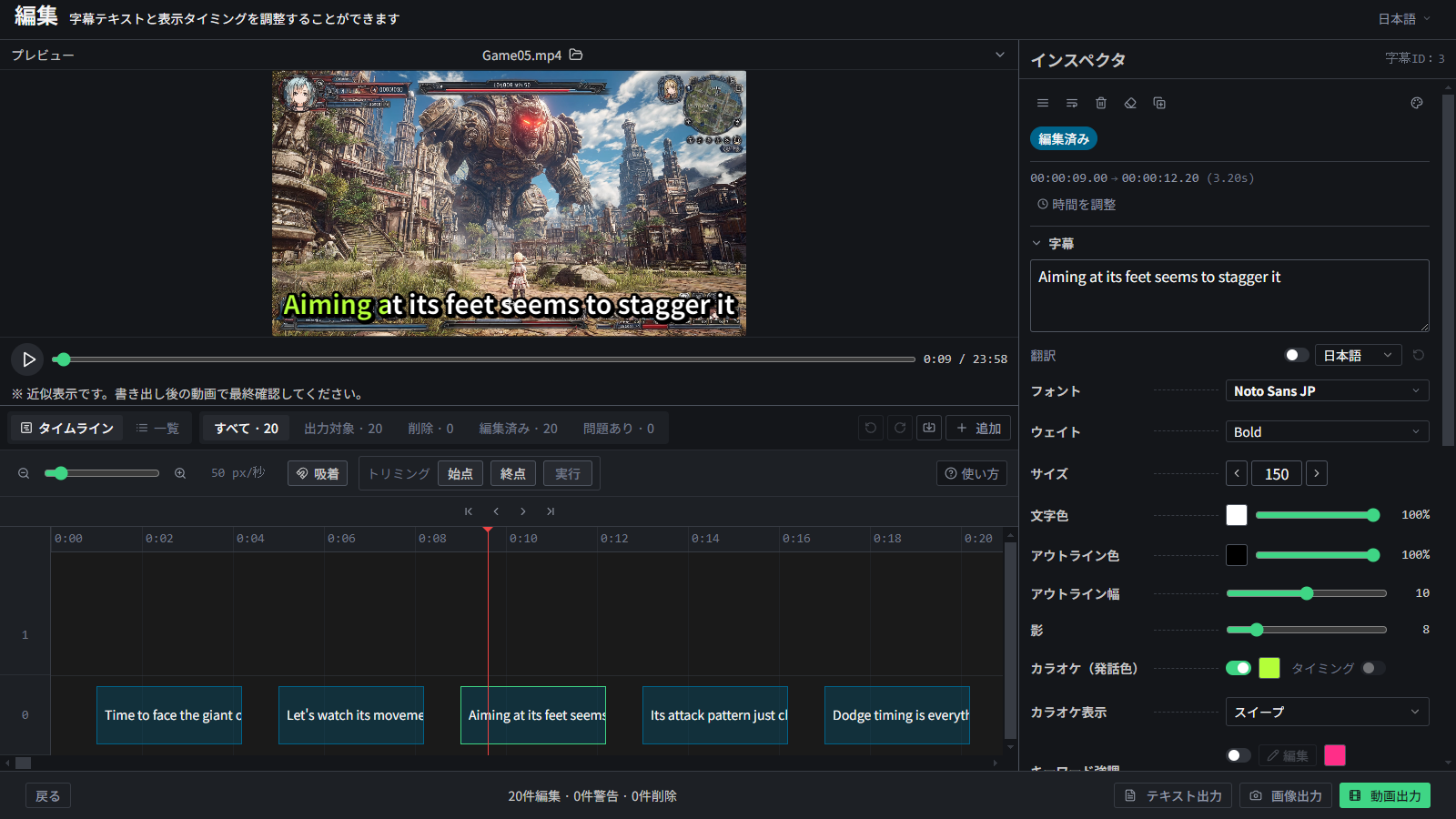Toggle the 翻訳 translation switch

coord(1297,355)
